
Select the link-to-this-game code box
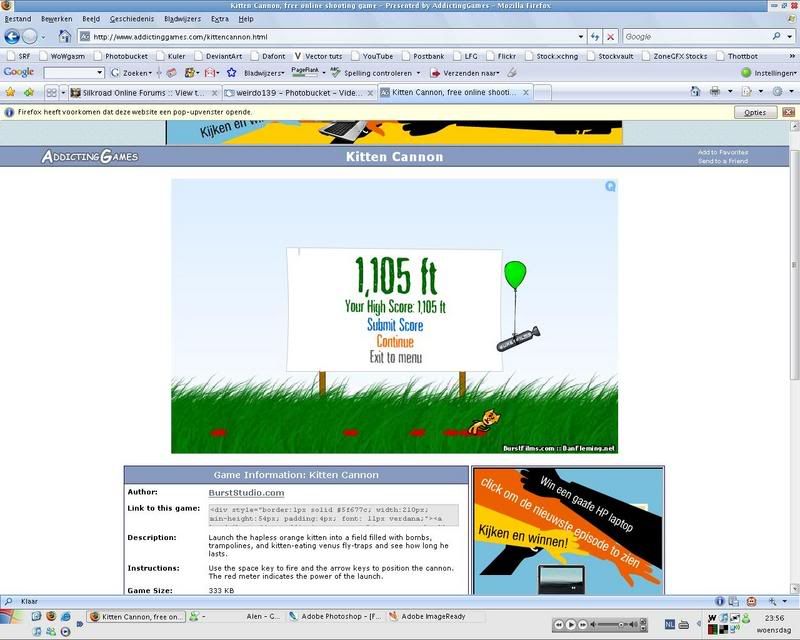pyautogui.click(x=334, y=514)
